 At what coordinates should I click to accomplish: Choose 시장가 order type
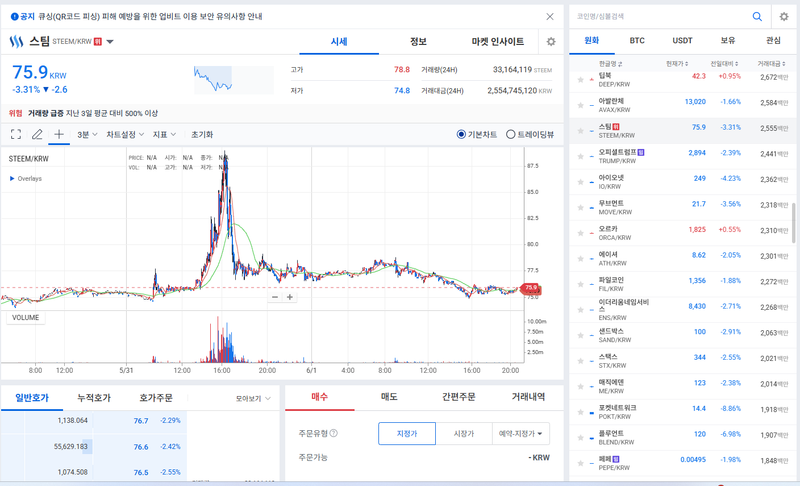click(463, 433)
